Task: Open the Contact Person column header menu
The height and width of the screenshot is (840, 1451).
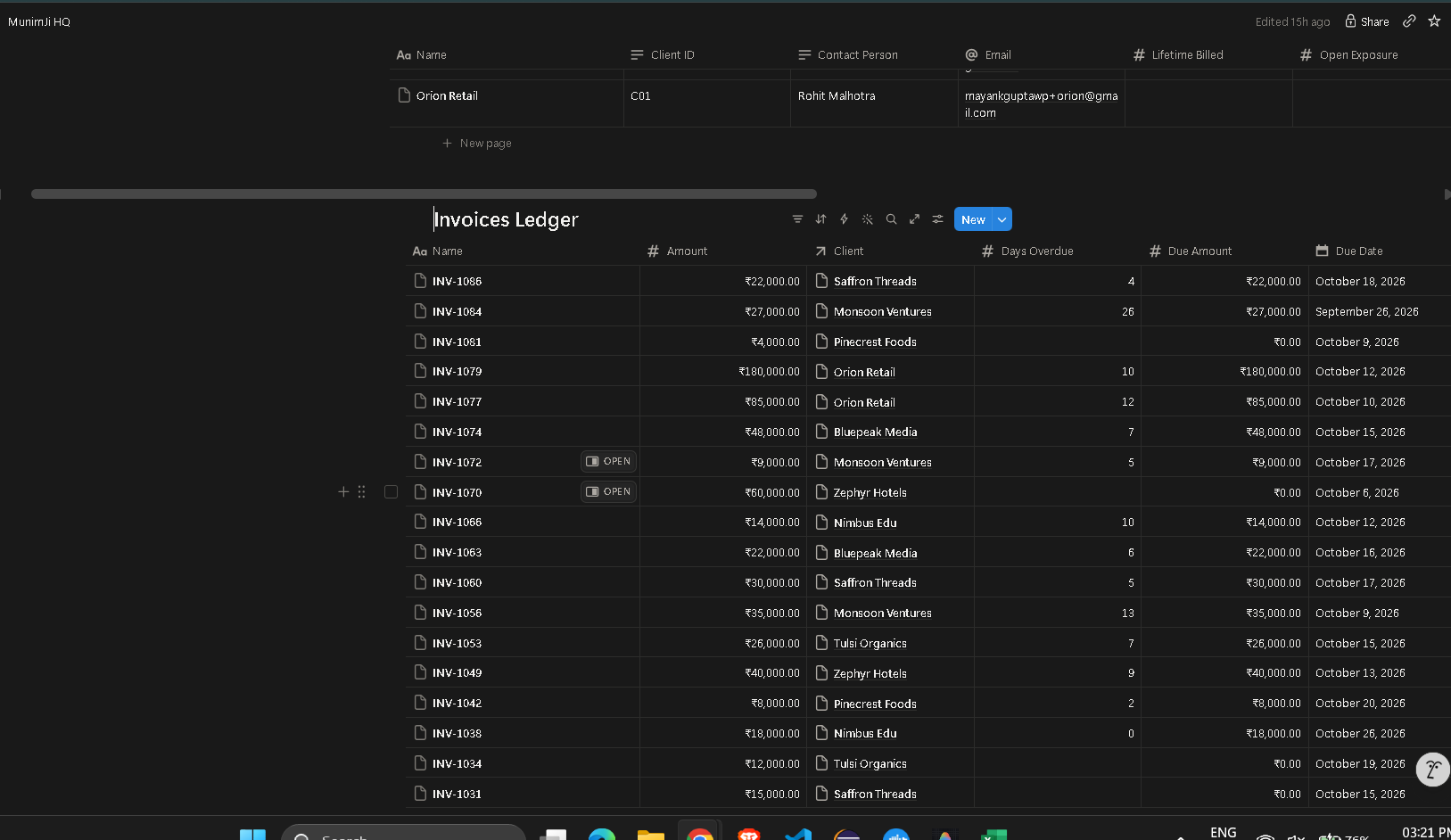Action: [x=874, y=55]
